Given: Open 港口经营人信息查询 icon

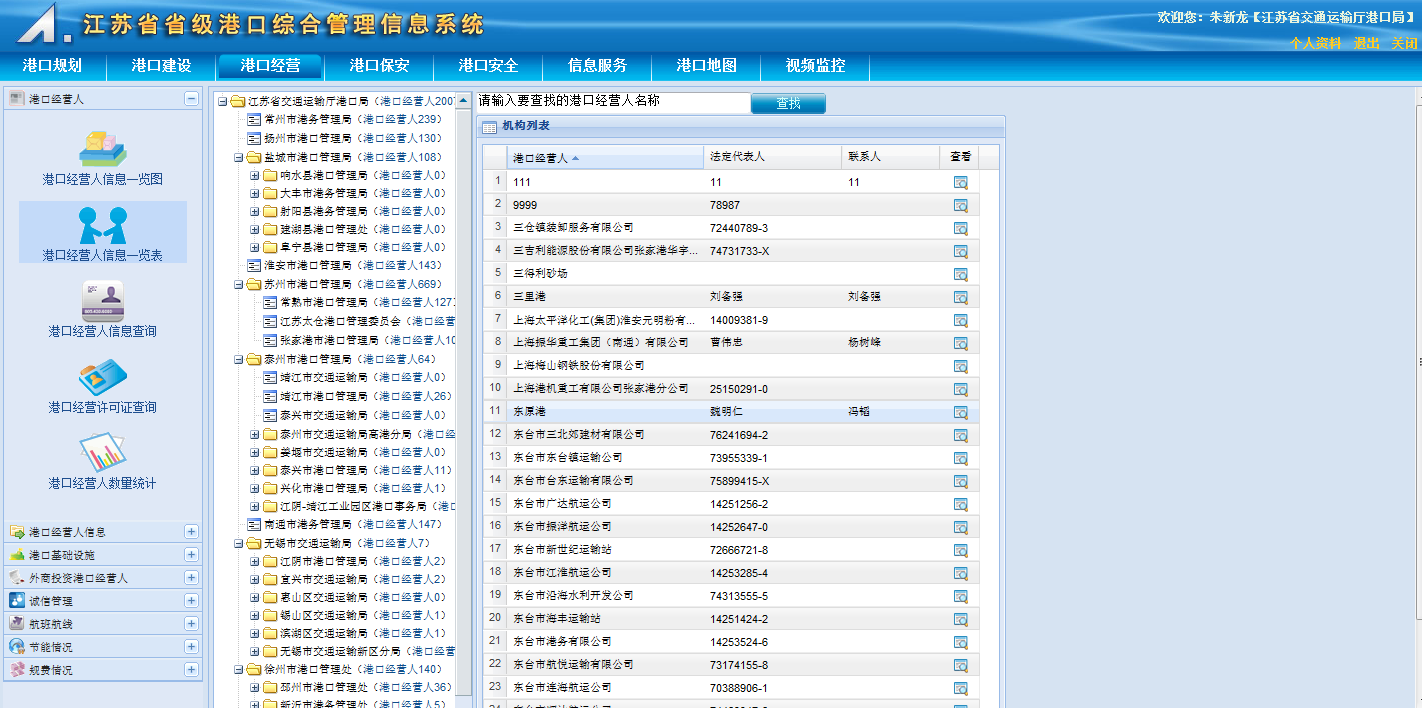Looking at the screenshot, I should click(102, 301).
